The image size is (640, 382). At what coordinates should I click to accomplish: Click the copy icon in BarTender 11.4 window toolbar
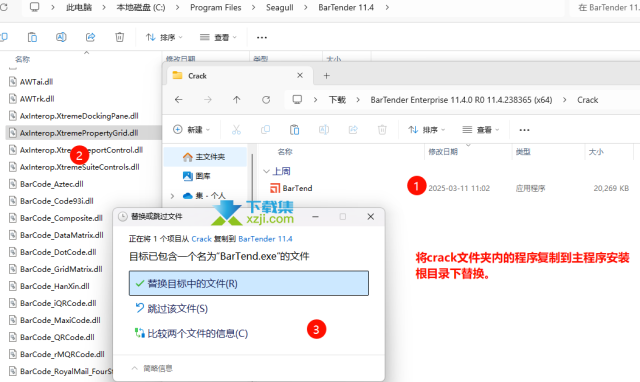(3, 37)
